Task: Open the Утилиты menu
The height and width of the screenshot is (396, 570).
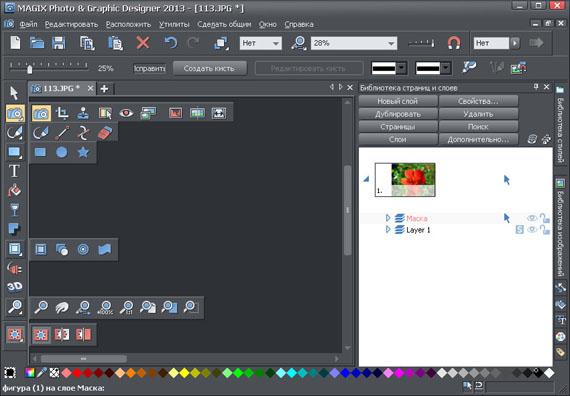Action: [x=174, y=24]
